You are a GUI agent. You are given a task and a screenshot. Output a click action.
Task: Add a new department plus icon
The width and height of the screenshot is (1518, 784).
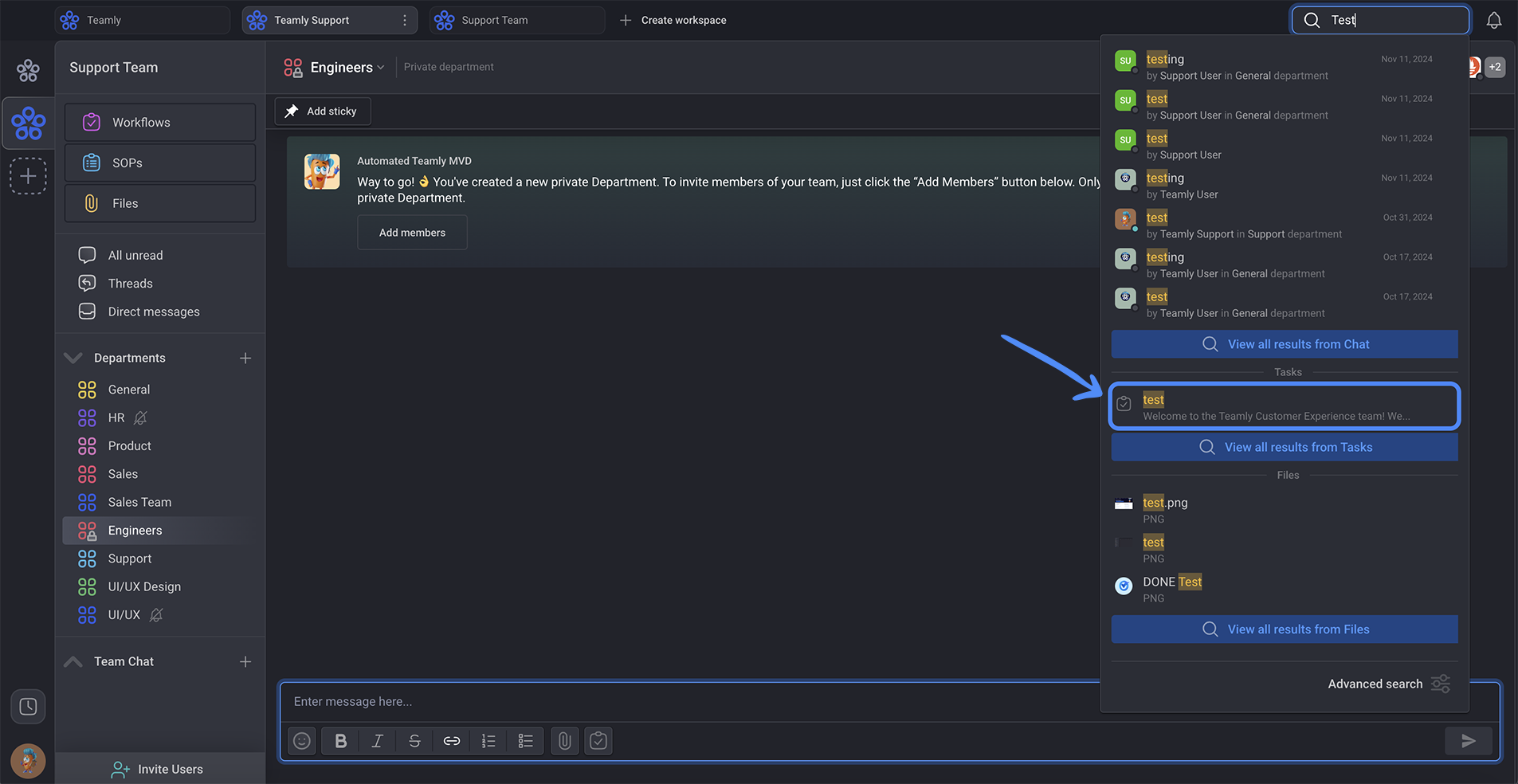coord(245,359)
